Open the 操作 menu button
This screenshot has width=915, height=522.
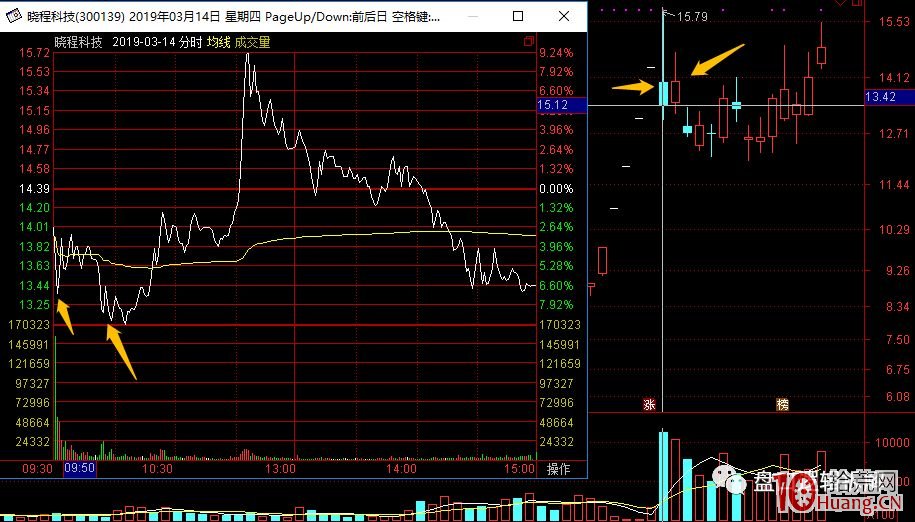(x=558, y=469)
